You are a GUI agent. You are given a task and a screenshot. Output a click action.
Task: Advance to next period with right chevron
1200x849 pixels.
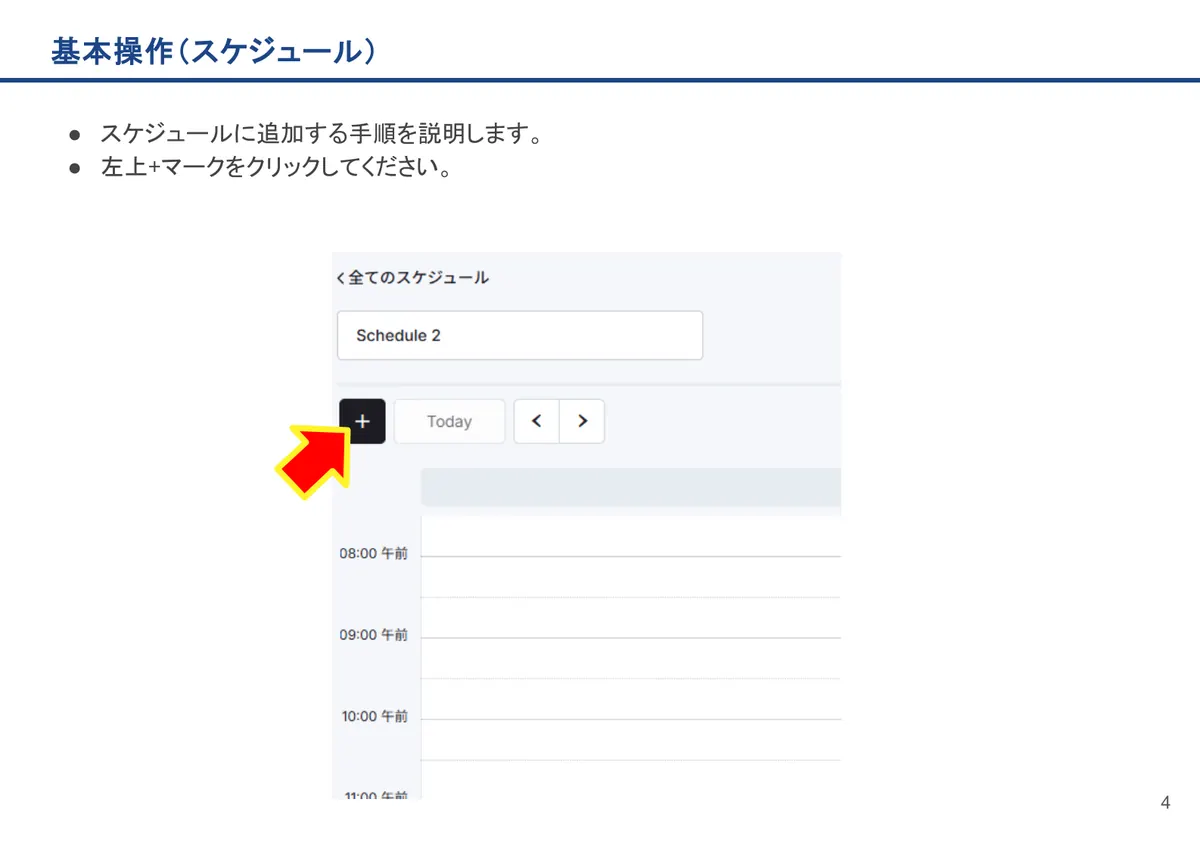pyautogui.click(x=582, y=421)
